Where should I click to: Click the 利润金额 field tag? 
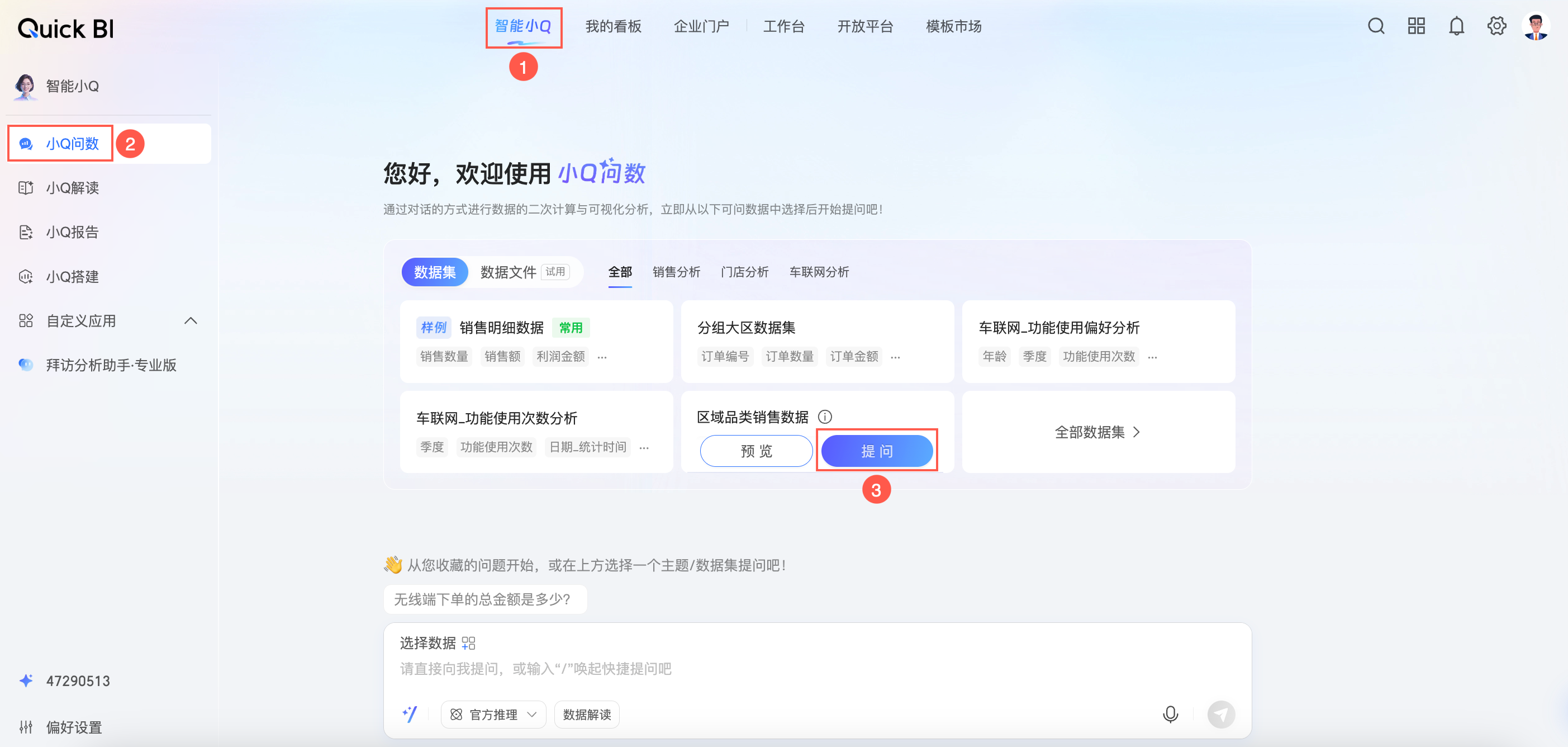click(560, 356)
